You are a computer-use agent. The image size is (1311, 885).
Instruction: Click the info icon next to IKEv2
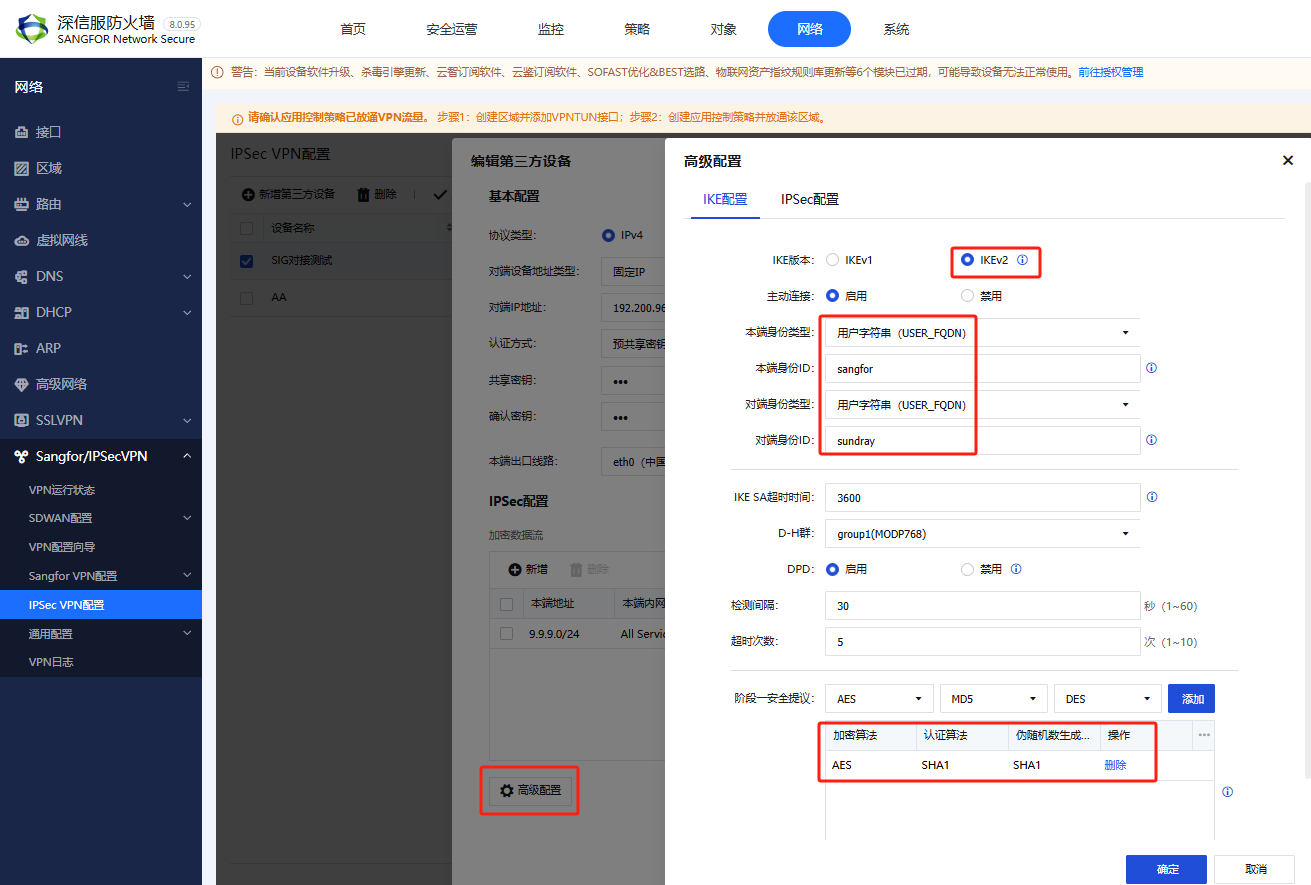click(1022, 260)
